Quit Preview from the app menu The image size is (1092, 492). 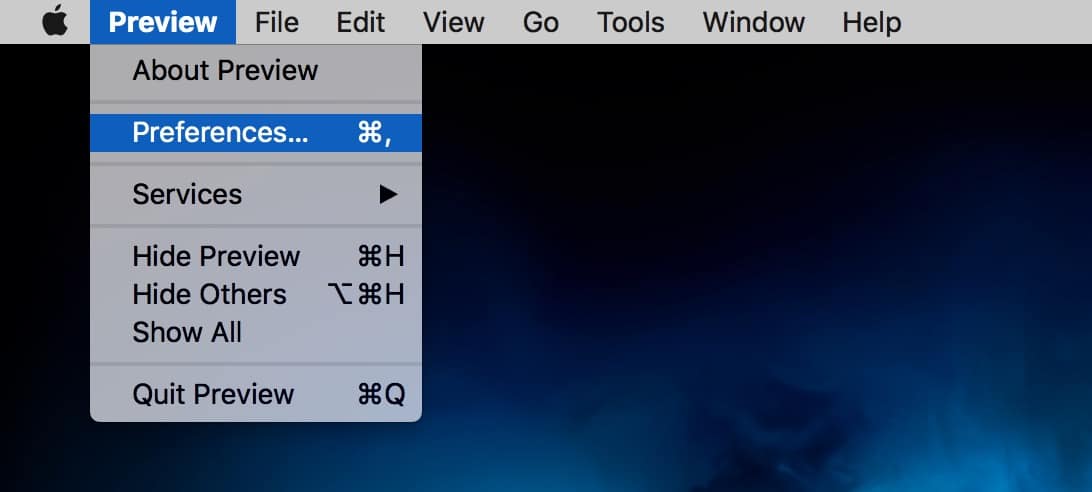tap(213, 394)
